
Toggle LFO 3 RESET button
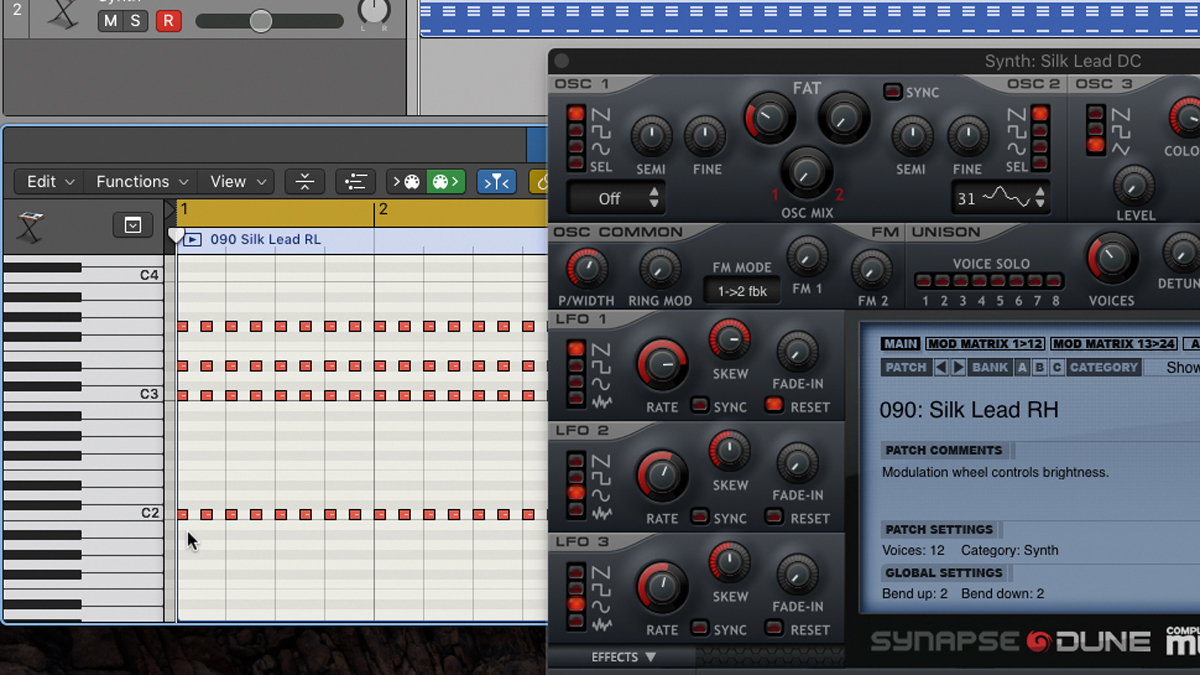774,629
